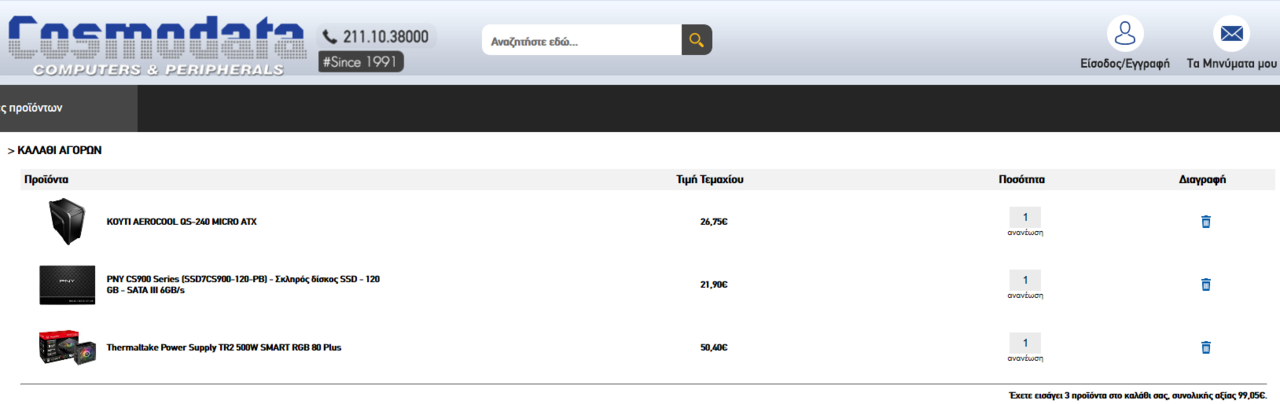Click the Aerocool case product thumbnail
The width and height of the screenshot is (1280, 404).
tap(68, 221)
